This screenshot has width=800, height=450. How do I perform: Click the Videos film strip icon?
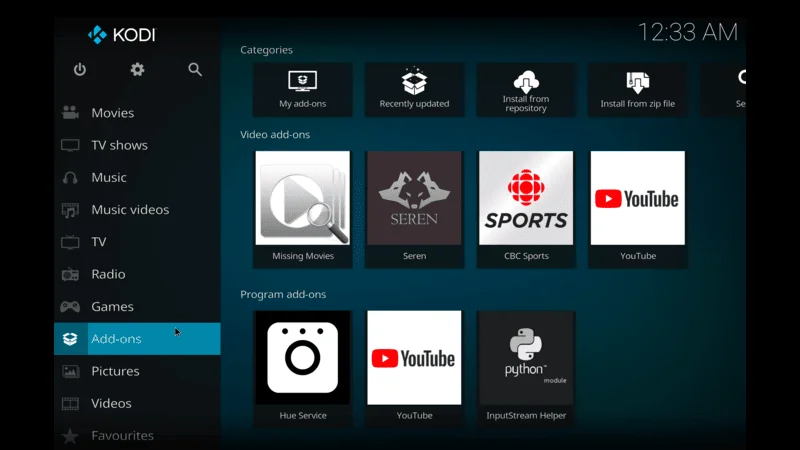pyautogui.click(x=70, y=404)
